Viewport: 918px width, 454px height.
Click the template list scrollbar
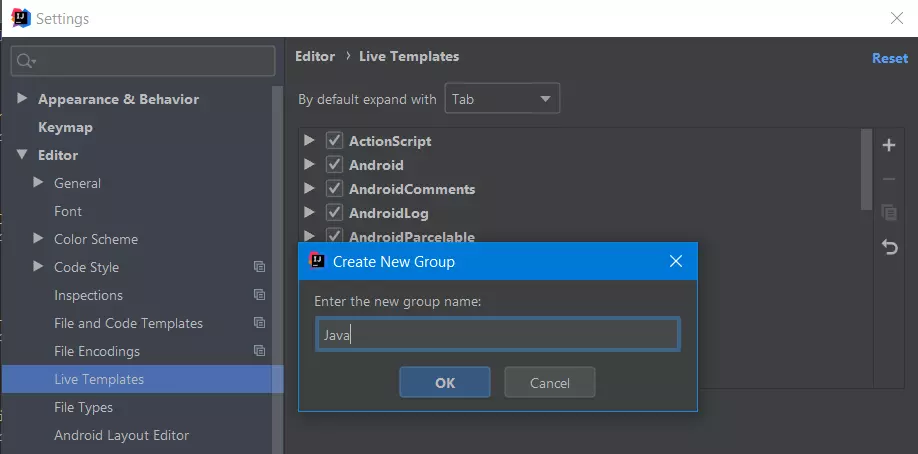(866, 170)
